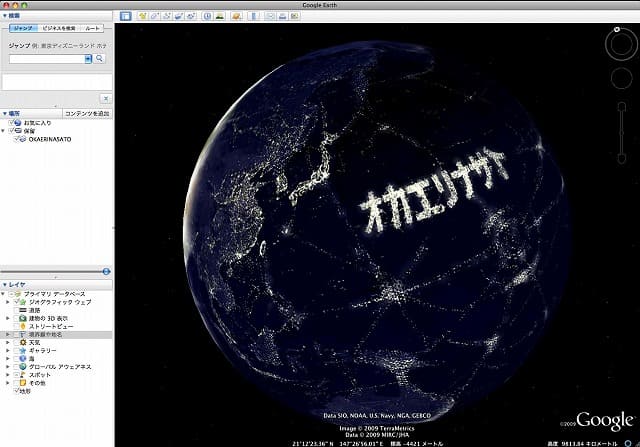Select the ルート directions tab

tap(92, 28)
